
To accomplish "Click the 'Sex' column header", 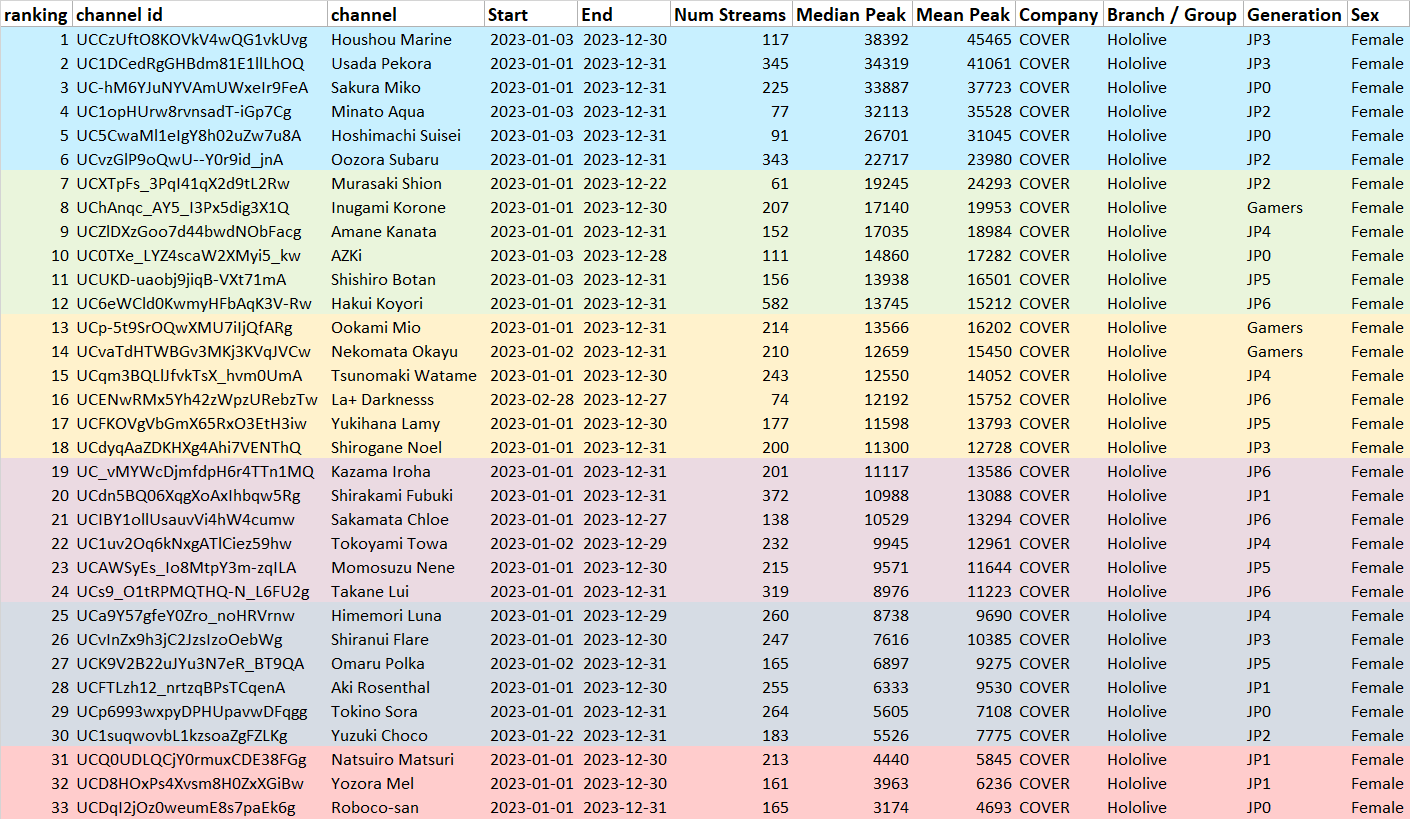I will click(x=1378, y=14).
